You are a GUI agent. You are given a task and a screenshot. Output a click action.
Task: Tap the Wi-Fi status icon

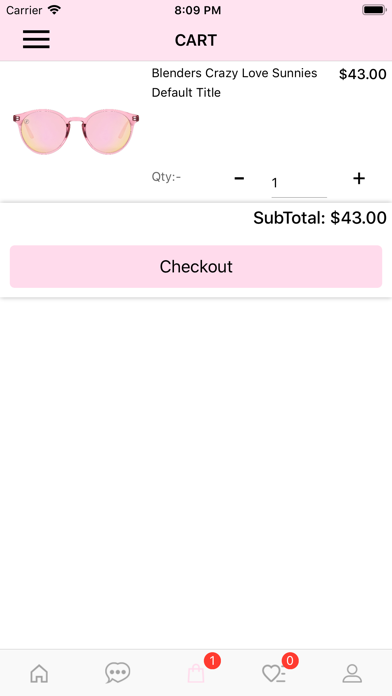pyautogui.click(x=54, y=10)
